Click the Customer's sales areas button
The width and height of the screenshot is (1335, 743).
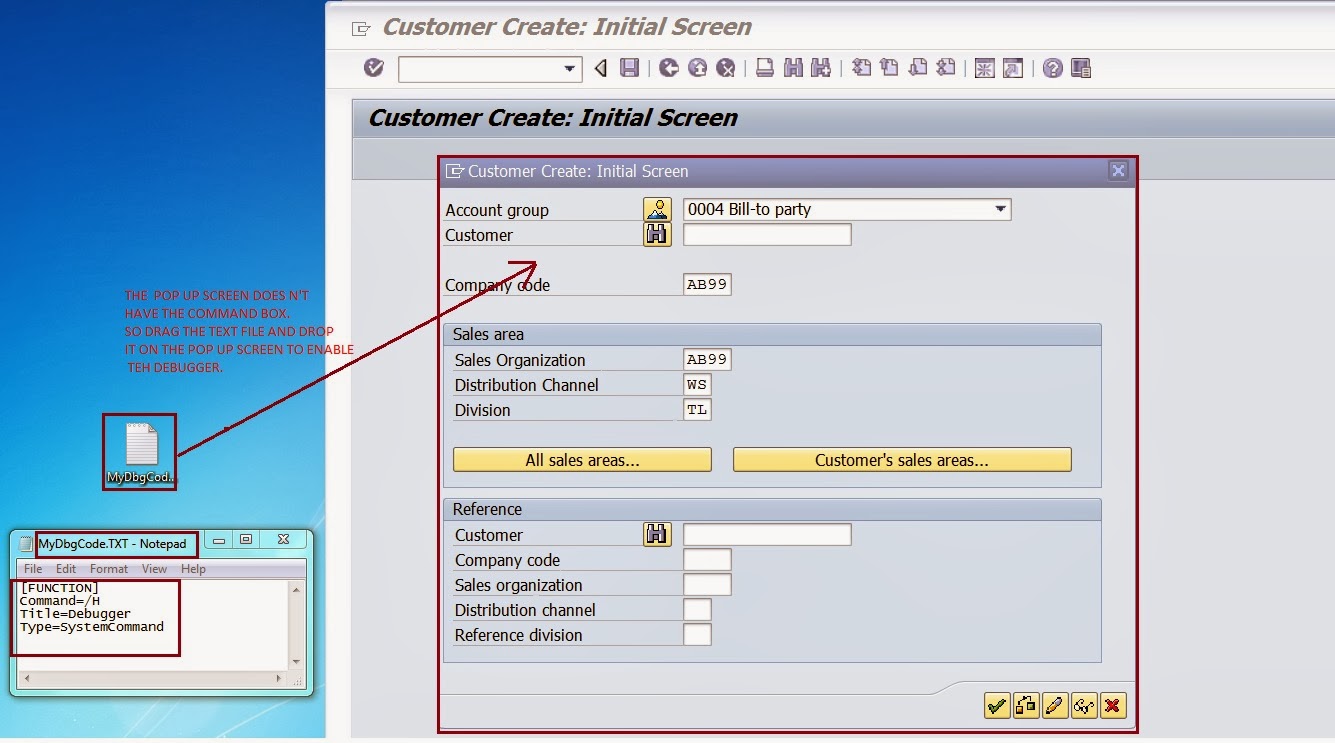pos(901,459)
